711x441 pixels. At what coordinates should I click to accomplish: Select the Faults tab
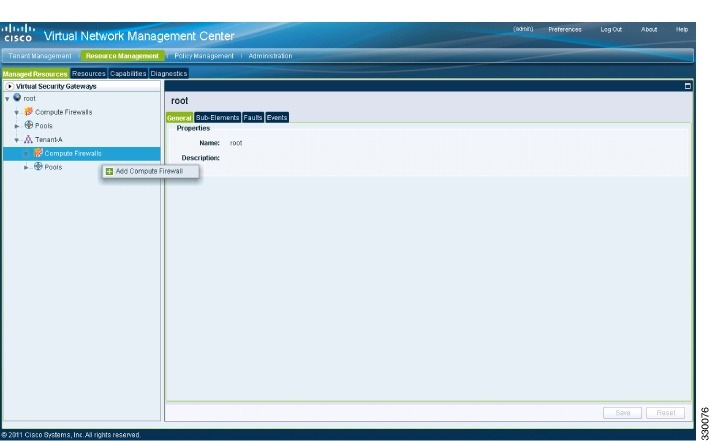tap(253, 118)
